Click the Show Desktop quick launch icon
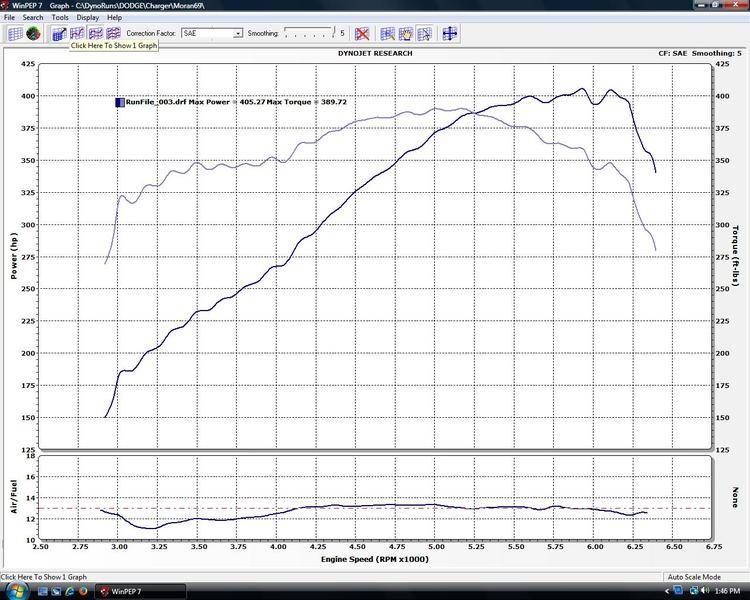Screen dimensions: 750x600 [x=43, y=591]
